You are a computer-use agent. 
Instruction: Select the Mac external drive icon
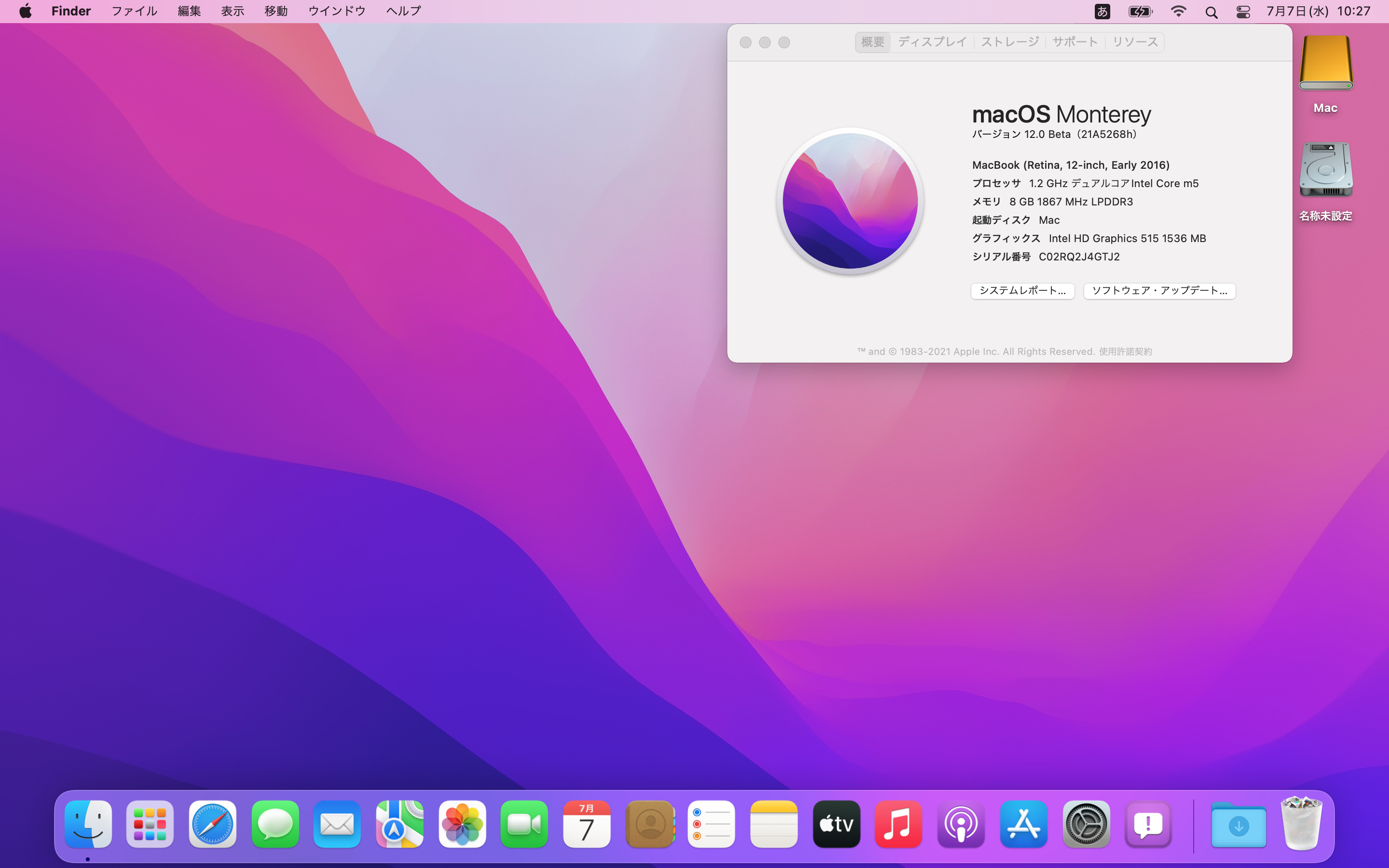(x=1325, y=64)
